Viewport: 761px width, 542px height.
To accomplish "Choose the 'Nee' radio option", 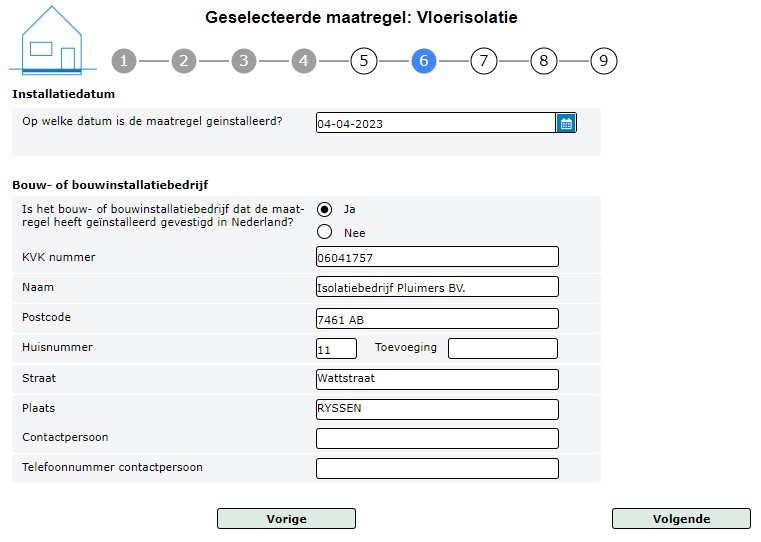I will coord(324,233).
